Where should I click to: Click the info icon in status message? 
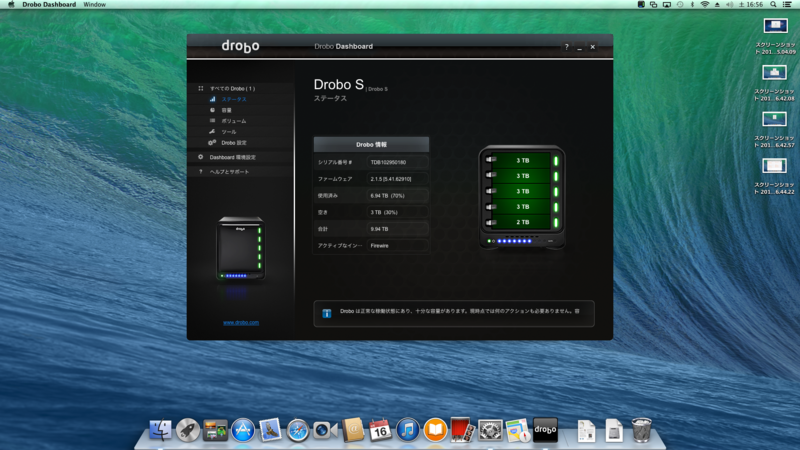(327, 313)
